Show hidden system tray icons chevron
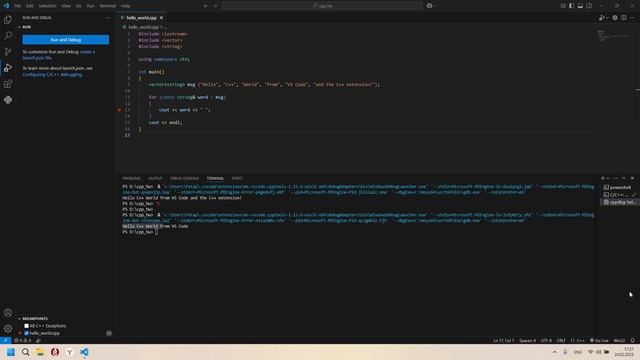This screenshot has height=360, width=640. [554, 352]
